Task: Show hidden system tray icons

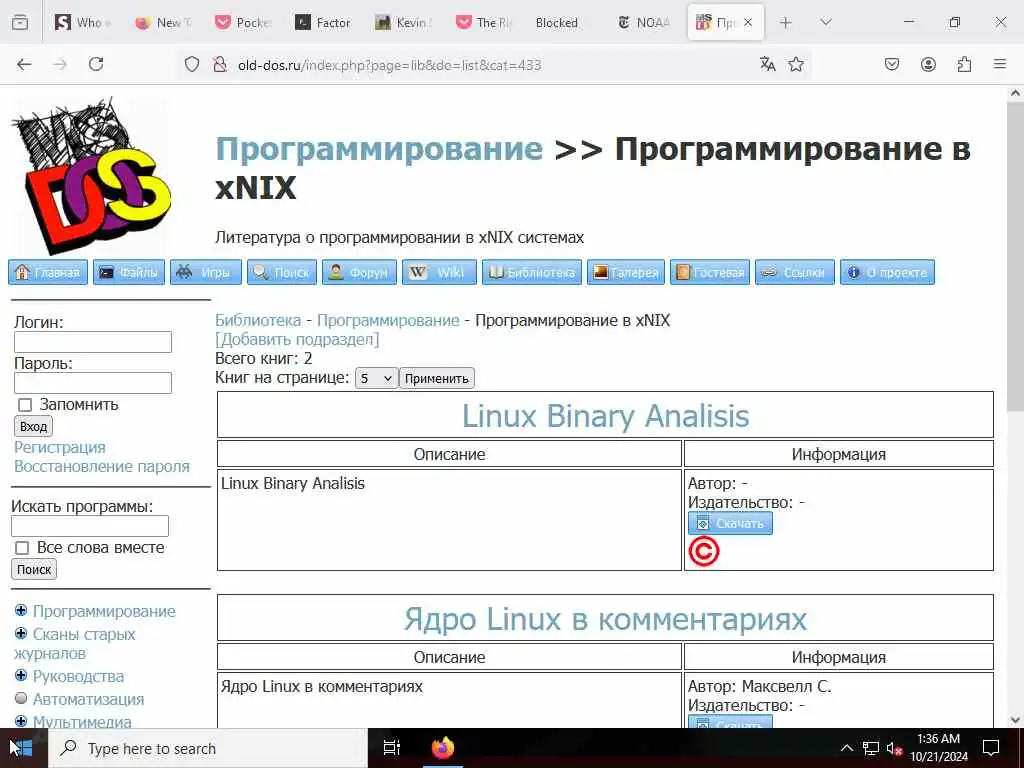Action: coord(846,748)
